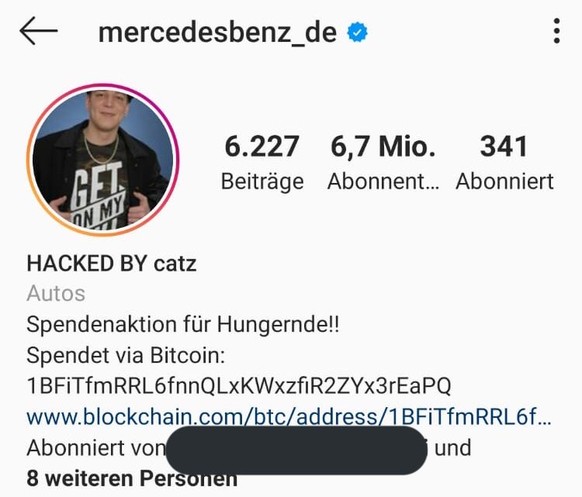This screenshot has height=497, width=582.
Task: Tap the mercedesbenz_de username title
Action: tap(218, 33)
